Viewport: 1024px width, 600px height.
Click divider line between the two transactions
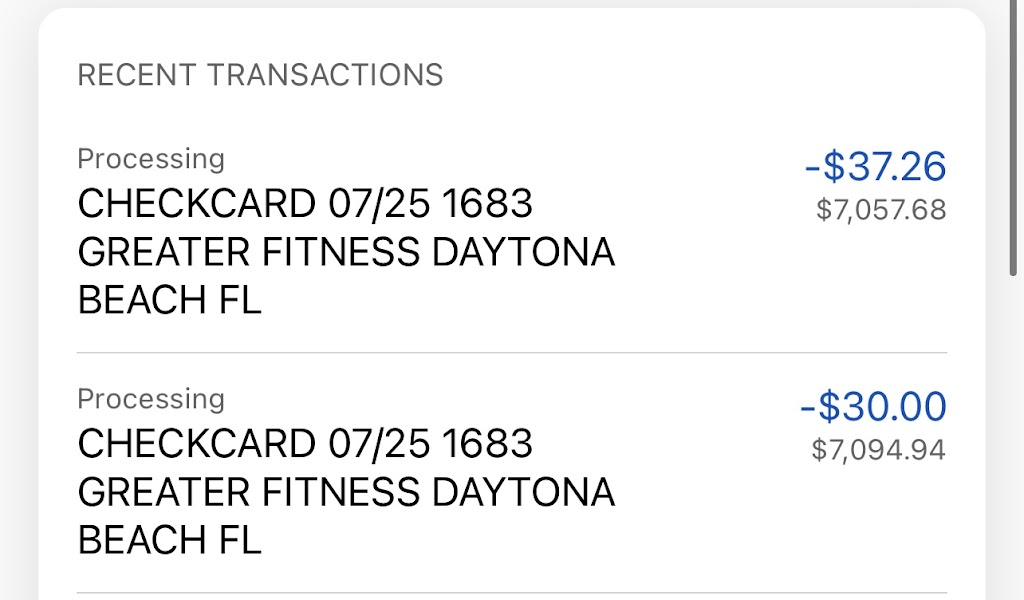tap(512, 353)
